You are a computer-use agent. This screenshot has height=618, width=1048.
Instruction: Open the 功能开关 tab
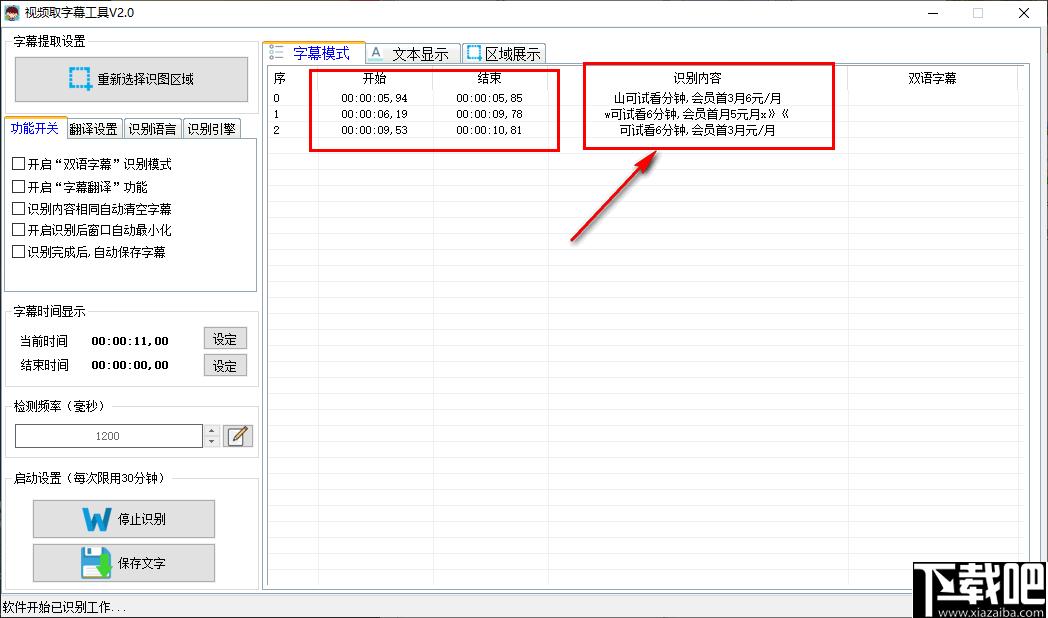(35, 128)
